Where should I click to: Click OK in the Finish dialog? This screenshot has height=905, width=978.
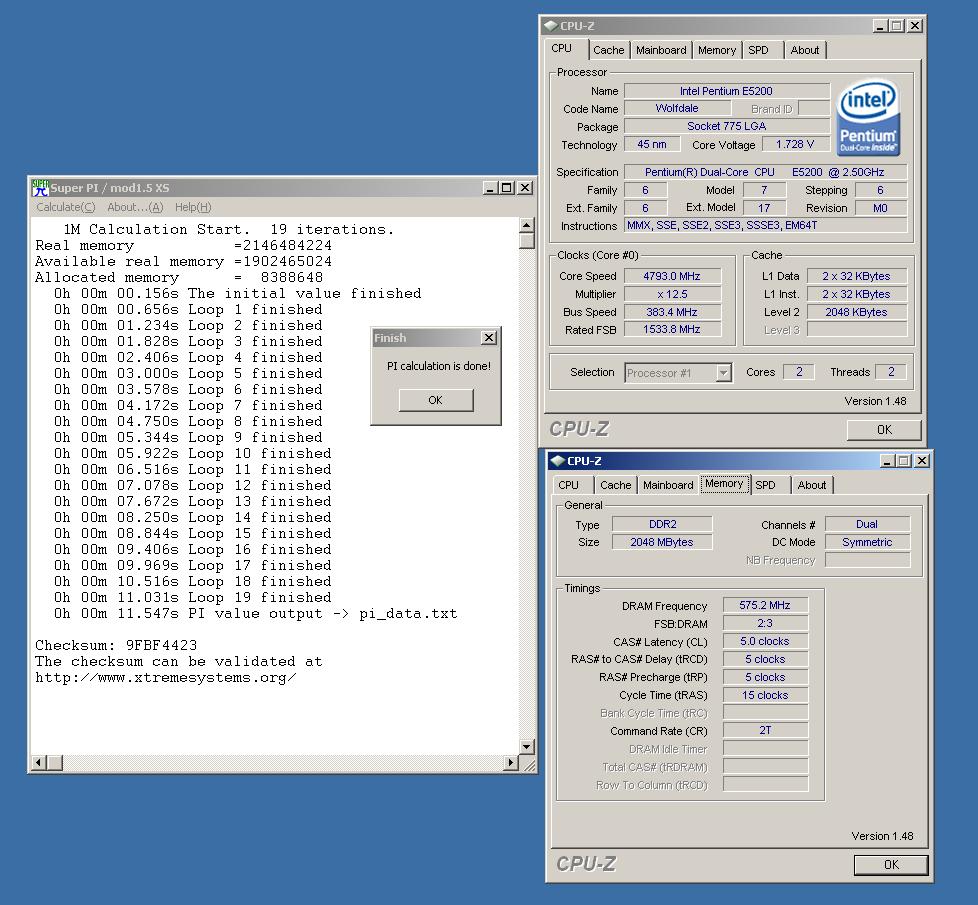point(436,400)
